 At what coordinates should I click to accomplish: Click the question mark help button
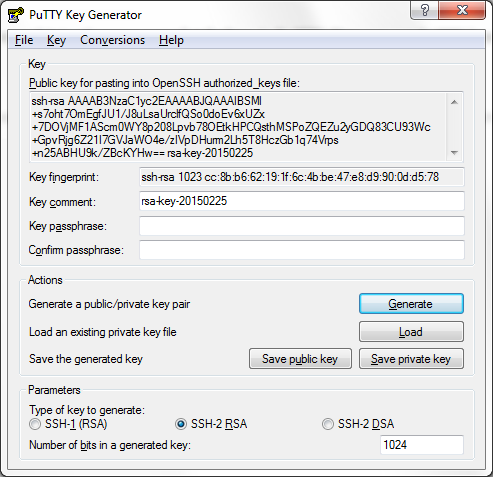click(x=425, y=10)
